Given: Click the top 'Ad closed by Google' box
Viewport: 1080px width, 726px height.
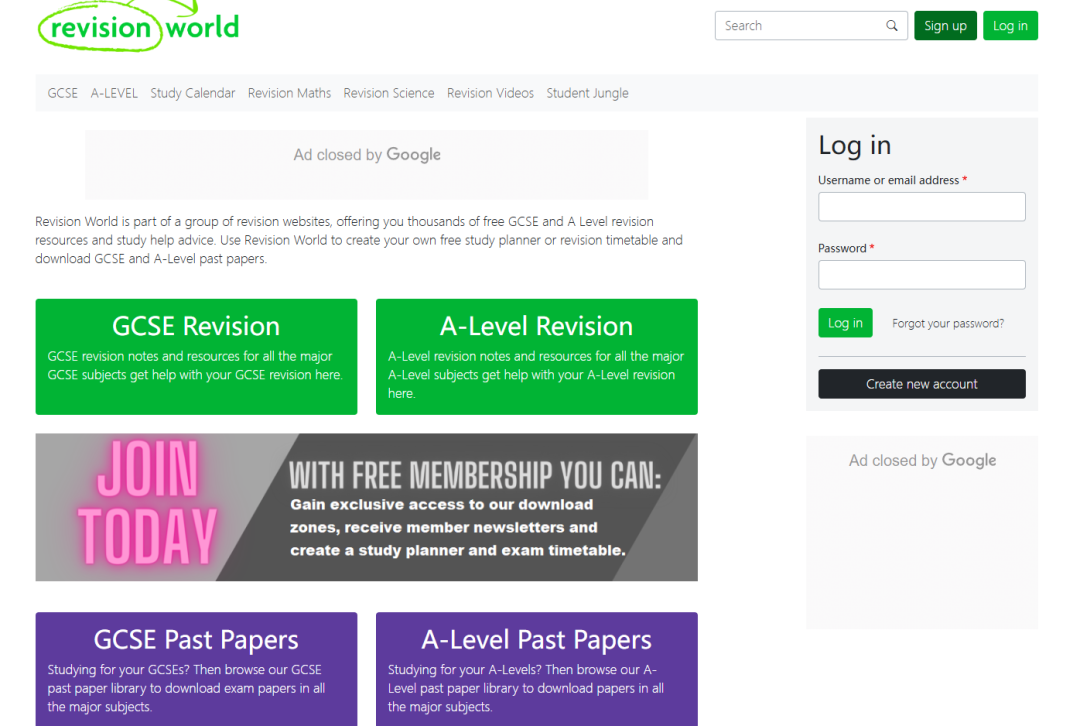Looking at the screenshot, I should click(366, 165).
